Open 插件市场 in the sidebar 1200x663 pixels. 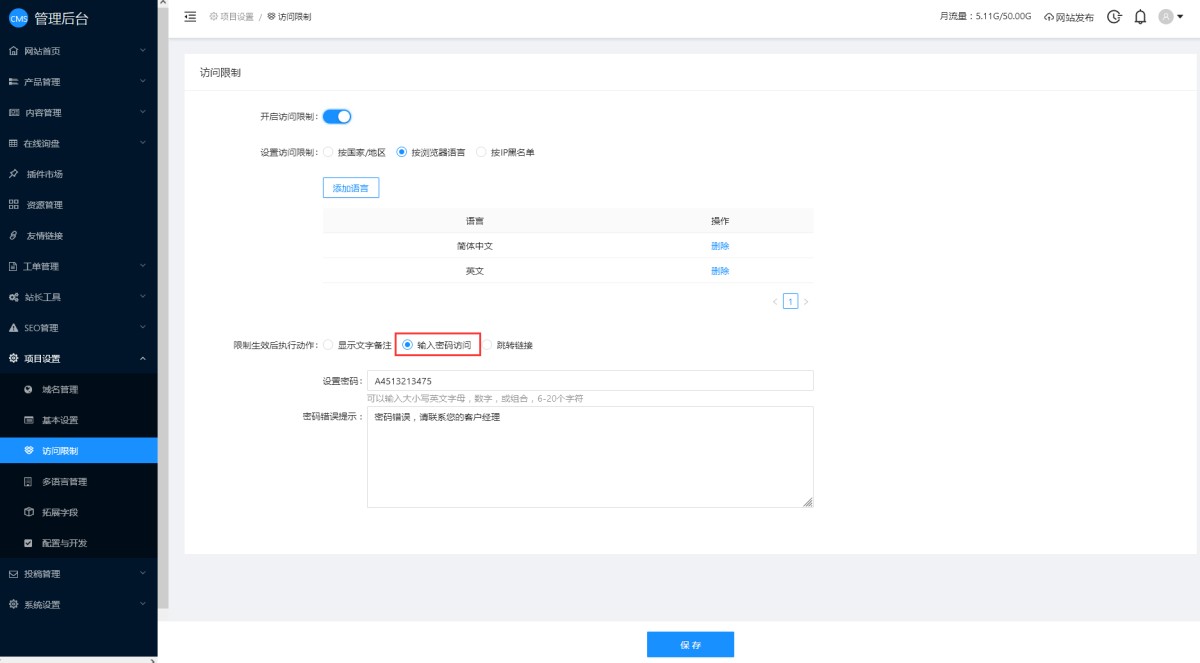click(x=44, y=174)
